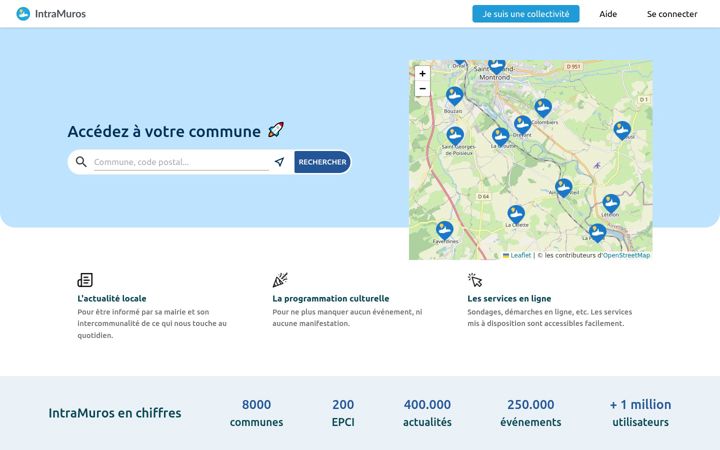The width and height of the screenshot is (720, 450).
Task: Click the IntraMuros en chiffres title
Action: click(x=115, y=413)
